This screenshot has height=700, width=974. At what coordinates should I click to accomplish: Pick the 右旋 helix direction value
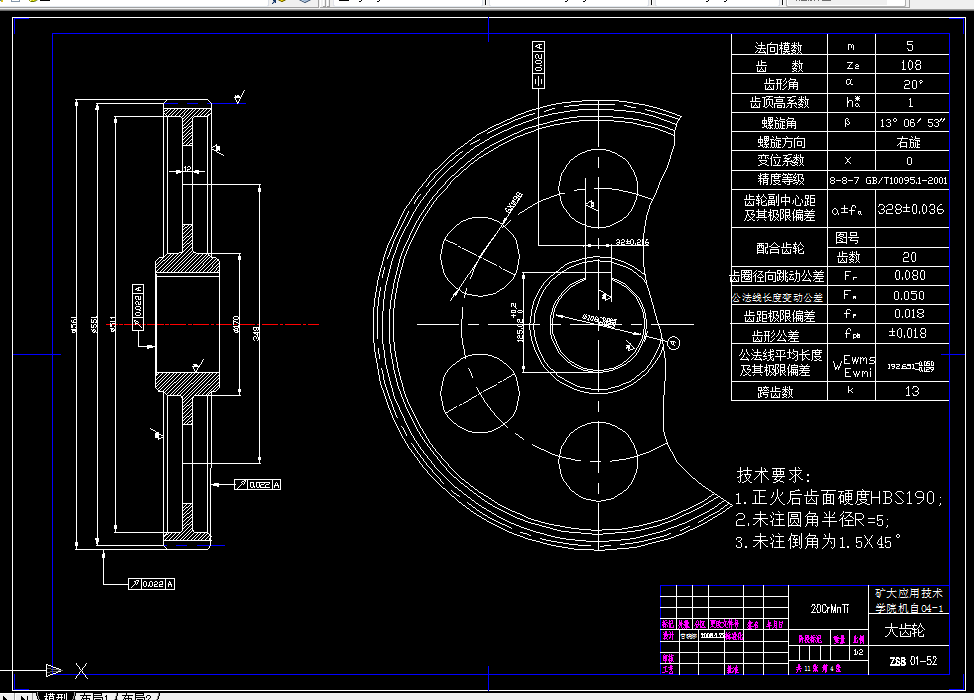[908, 142]
